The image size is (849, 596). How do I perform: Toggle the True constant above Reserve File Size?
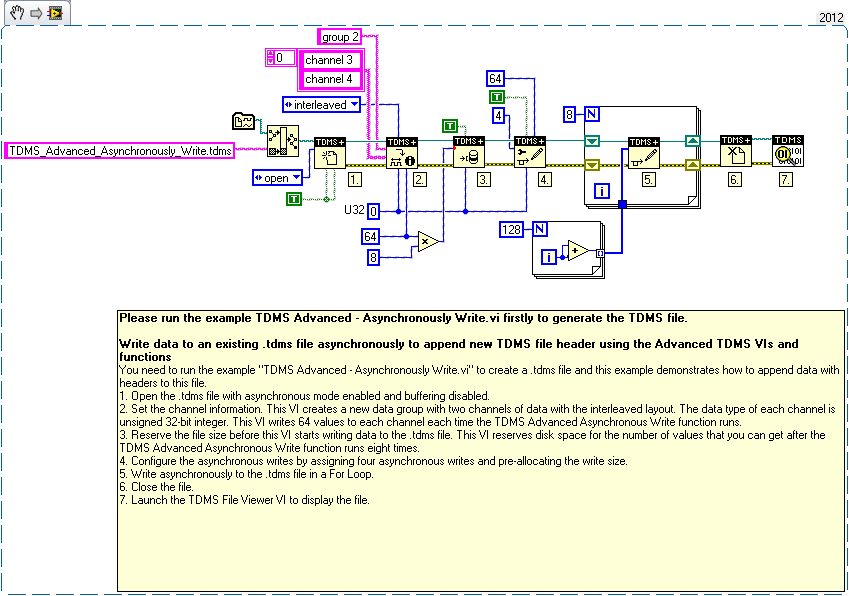(x=449, y=126)
